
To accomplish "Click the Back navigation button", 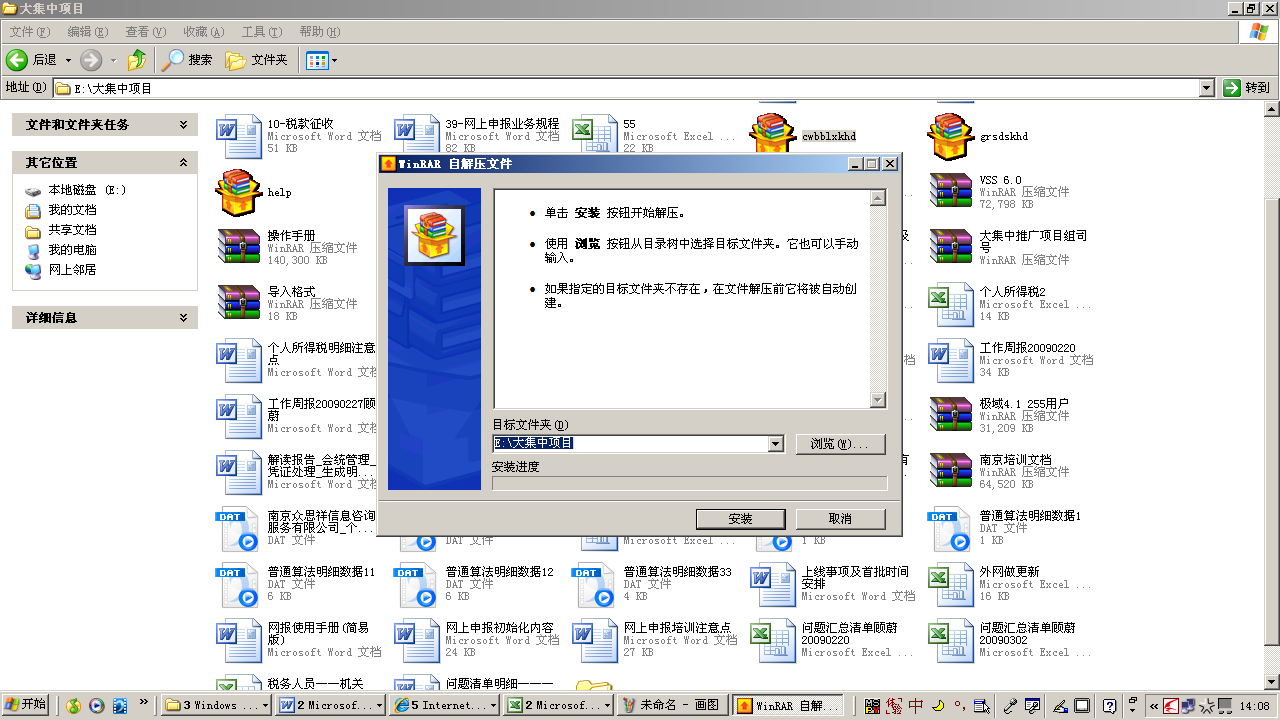I will [33, 60].
